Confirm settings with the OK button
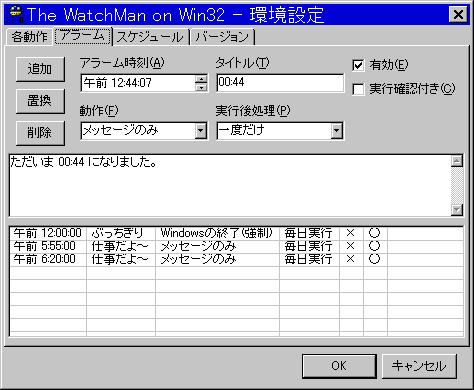This screenshot has width=474, height=390. click(x=339, y=366)
